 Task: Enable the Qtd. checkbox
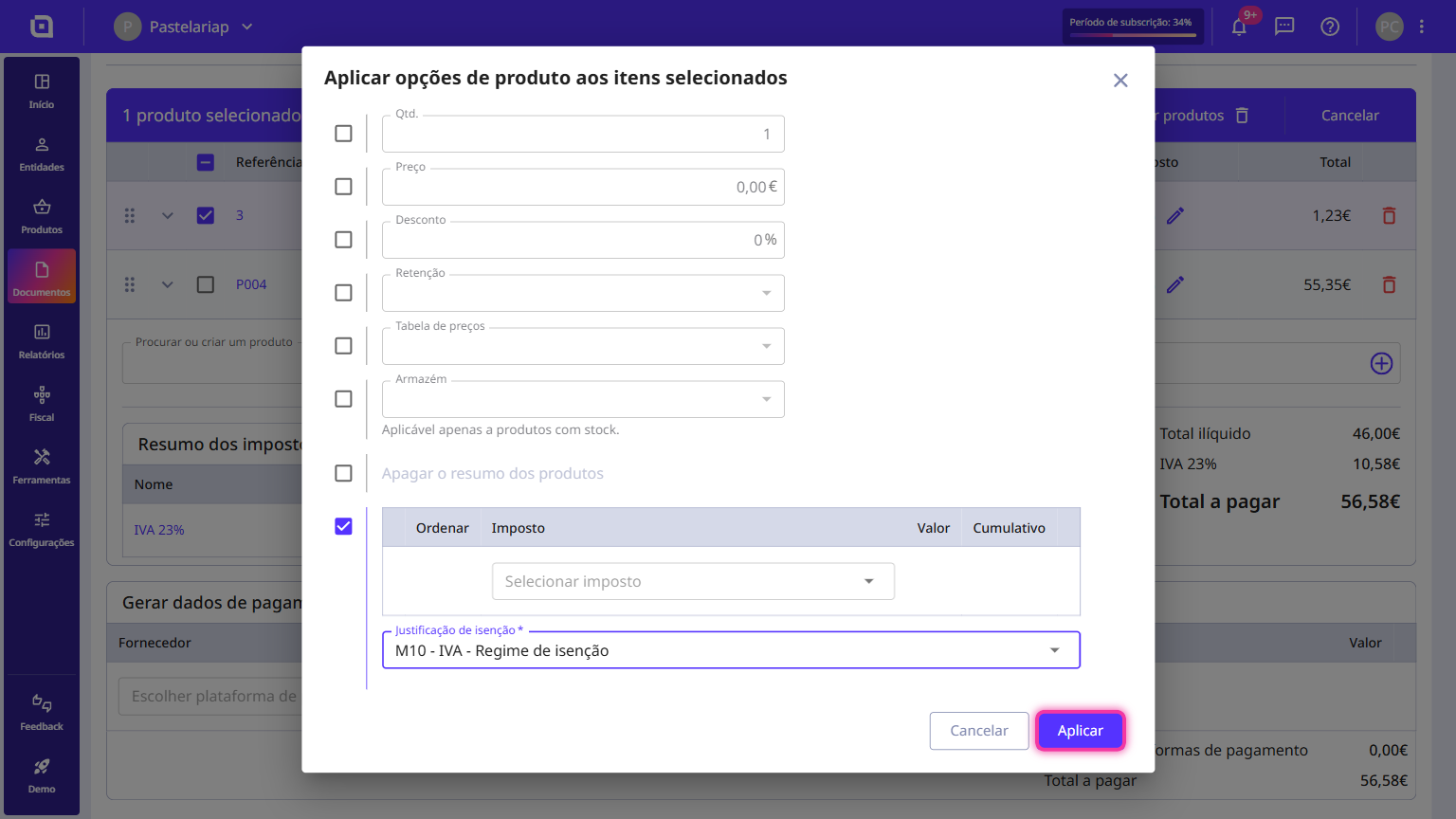343,134
